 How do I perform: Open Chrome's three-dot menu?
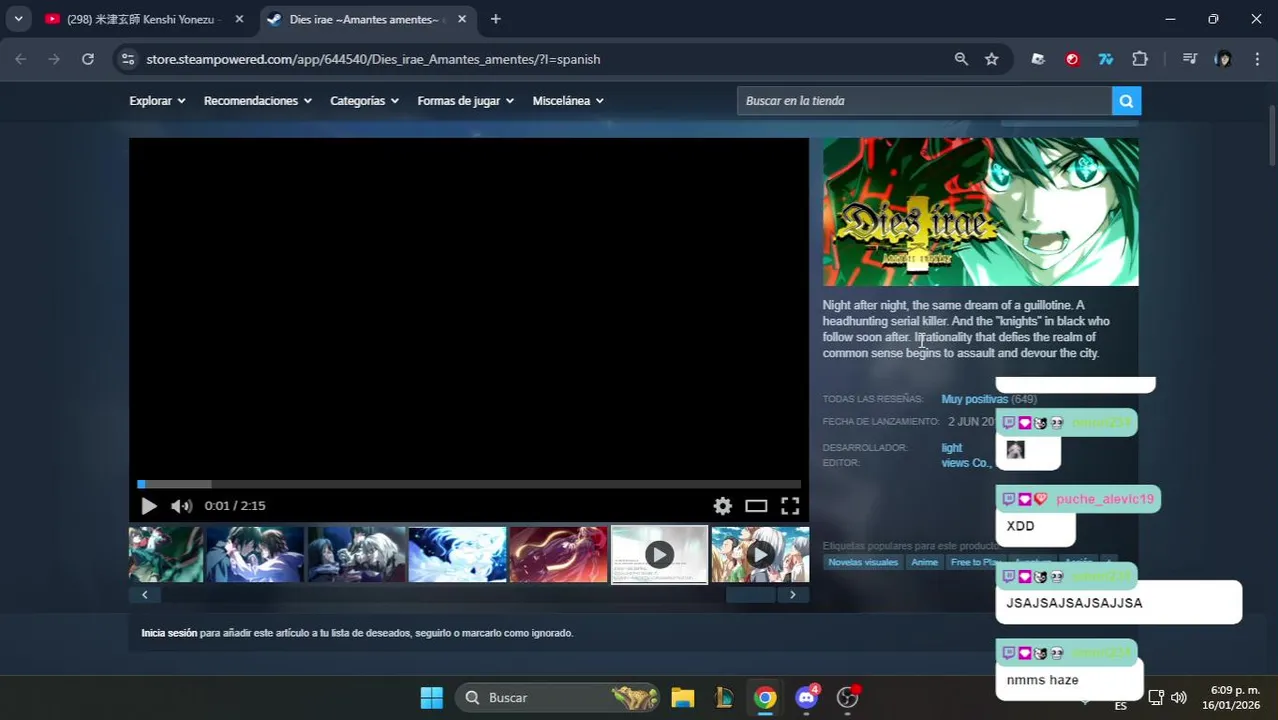pos(1257,59)
